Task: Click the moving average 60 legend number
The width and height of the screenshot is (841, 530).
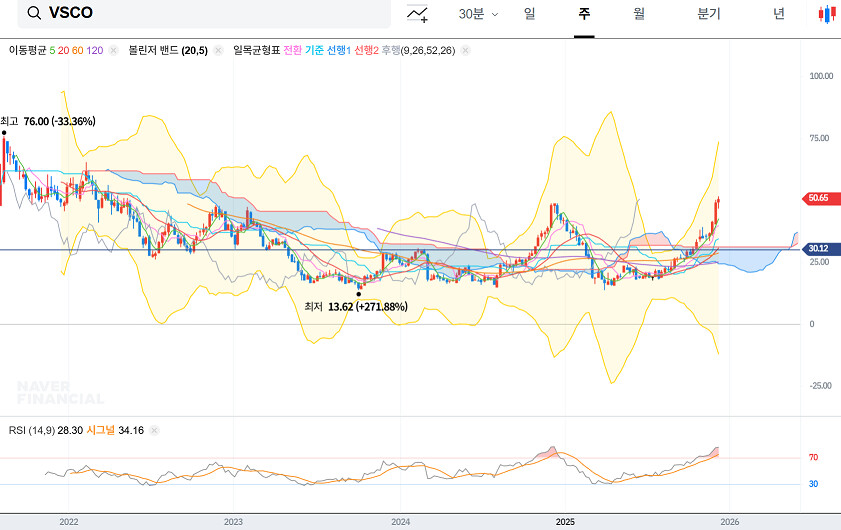Action: [x=77, y=50]
